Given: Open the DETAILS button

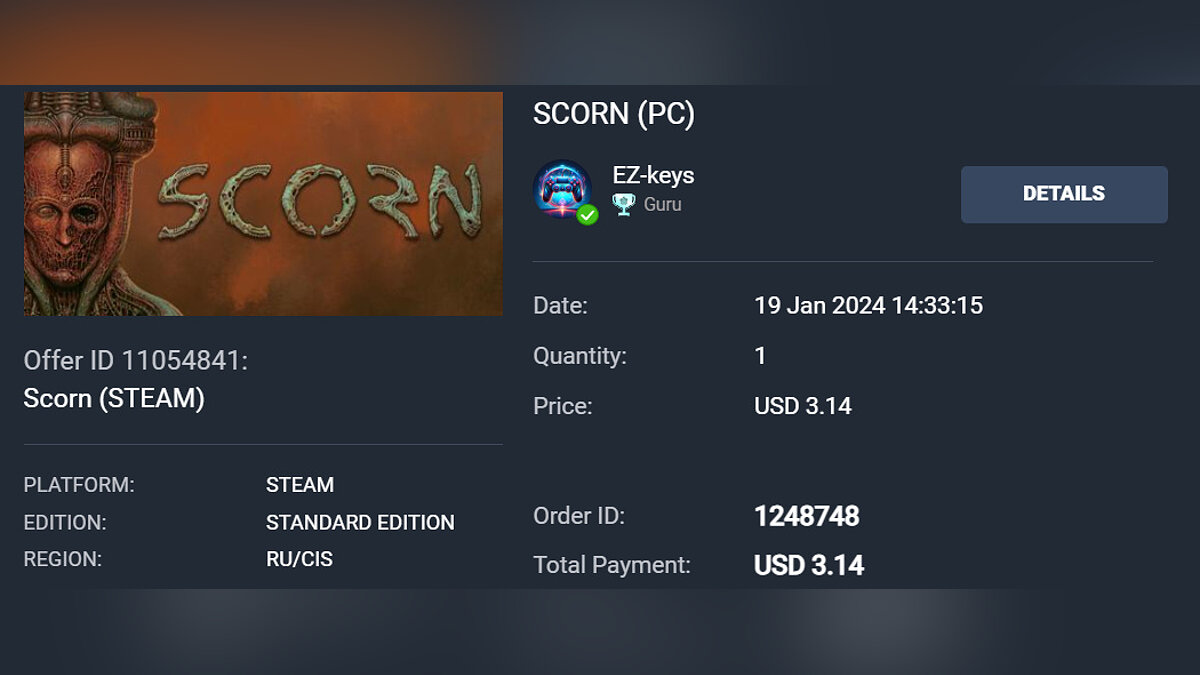Looking at the screenshot, I should (1064, 194).
